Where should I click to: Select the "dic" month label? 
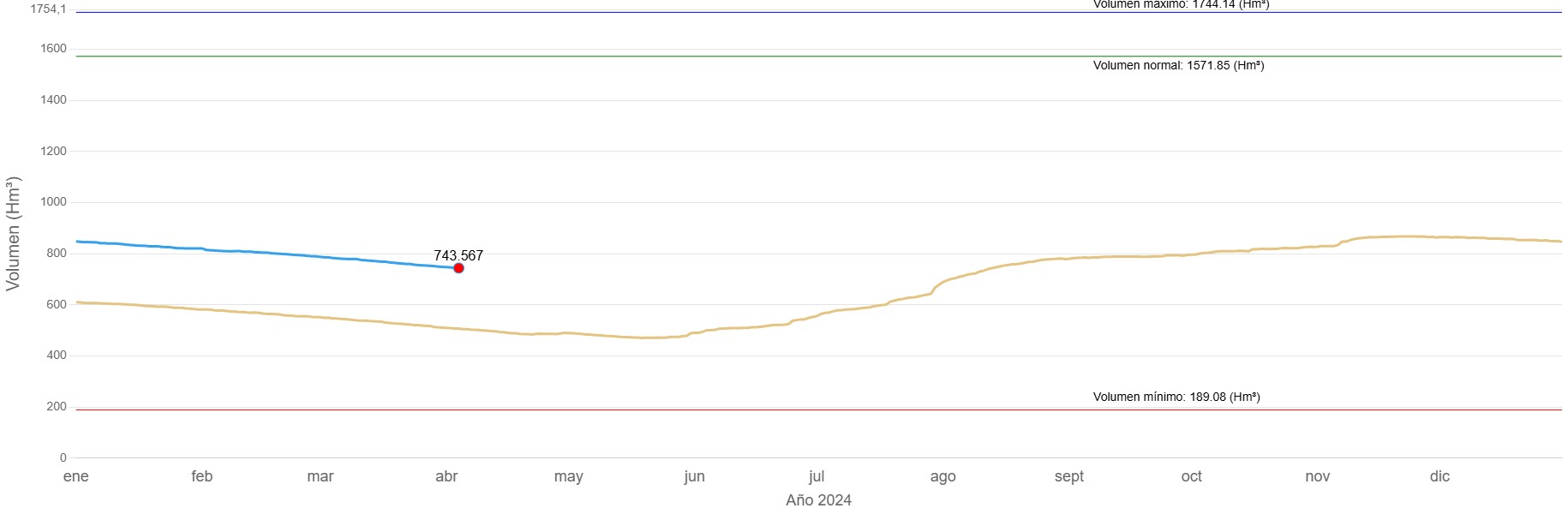(x=1439, y=476)
